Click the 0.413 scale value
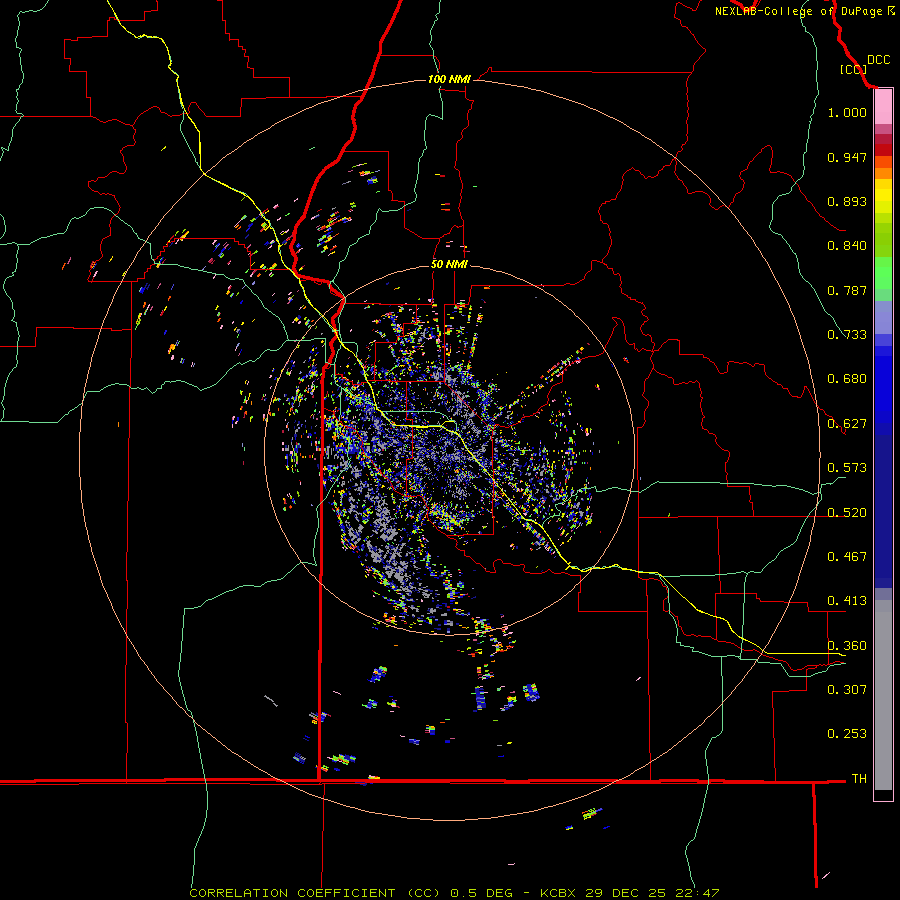This screenshot has height=900, width=900. (x=847, y=601)
